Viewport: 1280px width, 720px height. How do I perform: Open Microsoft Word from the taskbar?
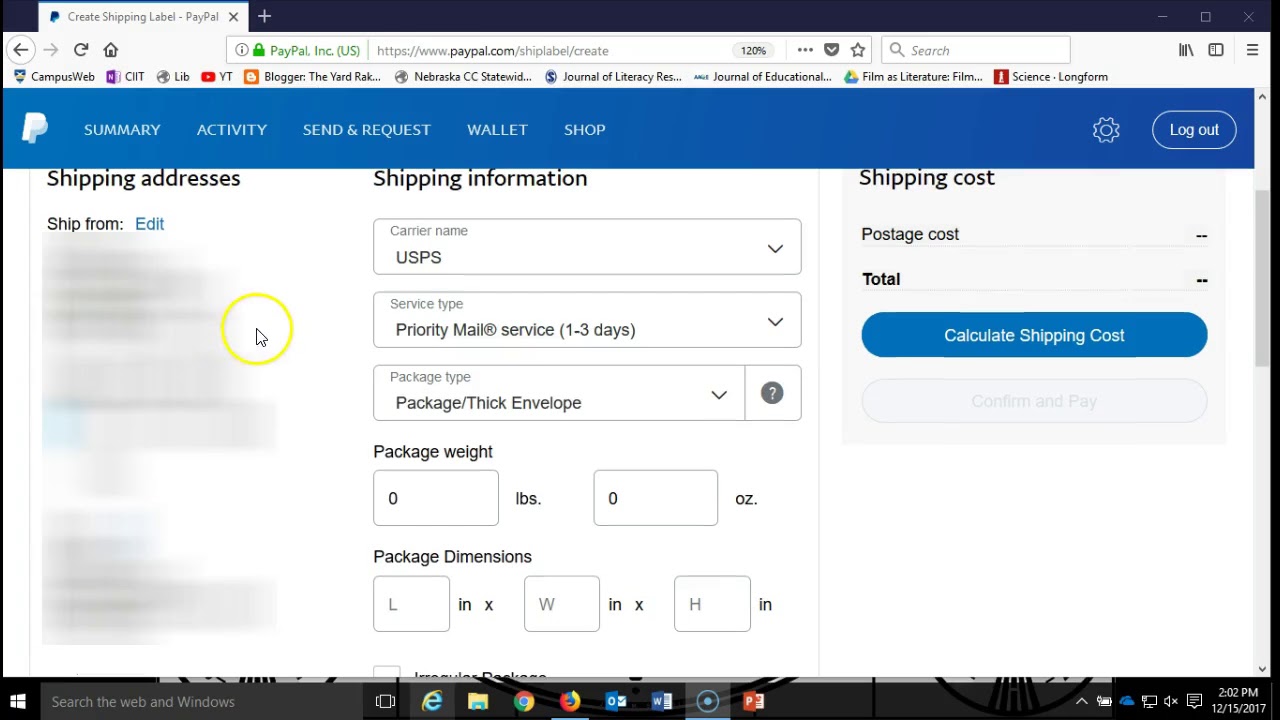[662, 701]
